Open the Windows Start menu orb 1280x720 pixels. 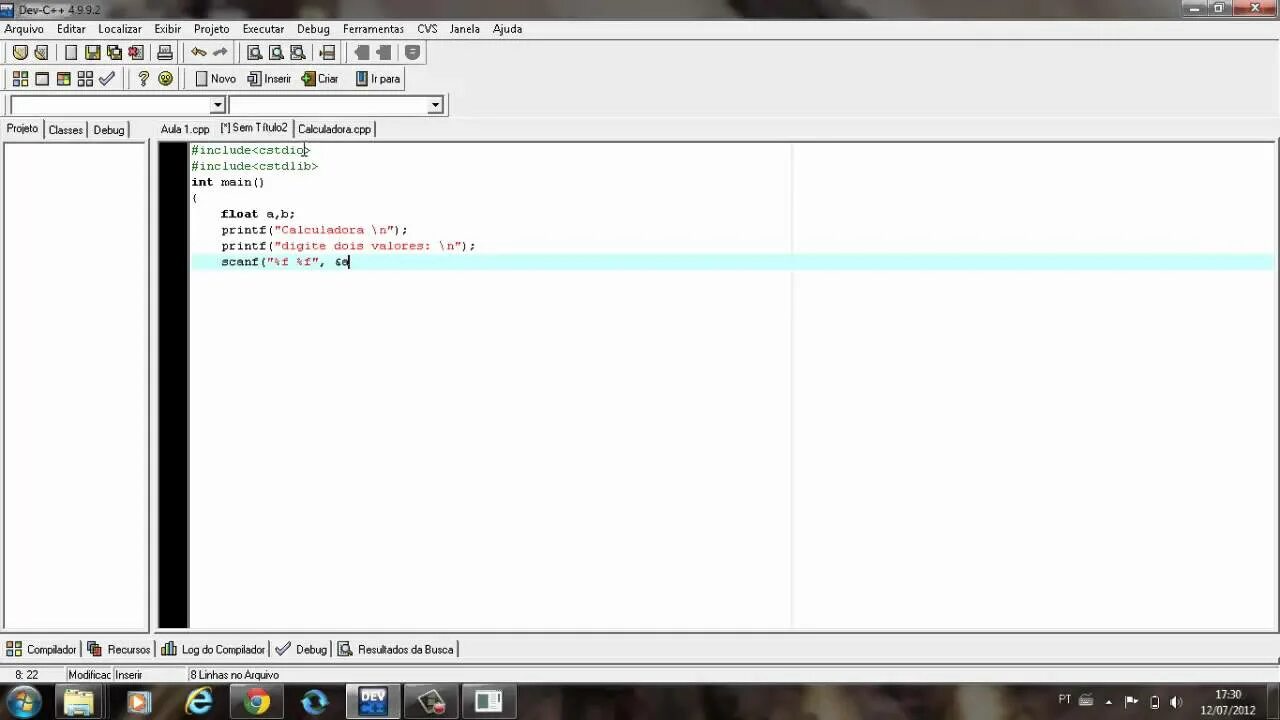tap(23, 701)
